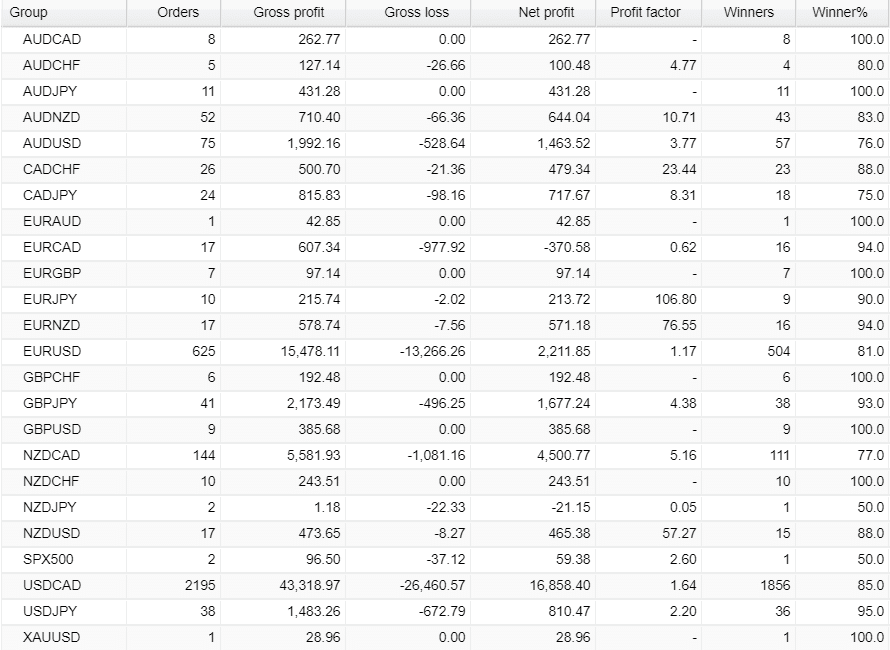
Task: Click the USDCAD group name
Action: [52, 585]
